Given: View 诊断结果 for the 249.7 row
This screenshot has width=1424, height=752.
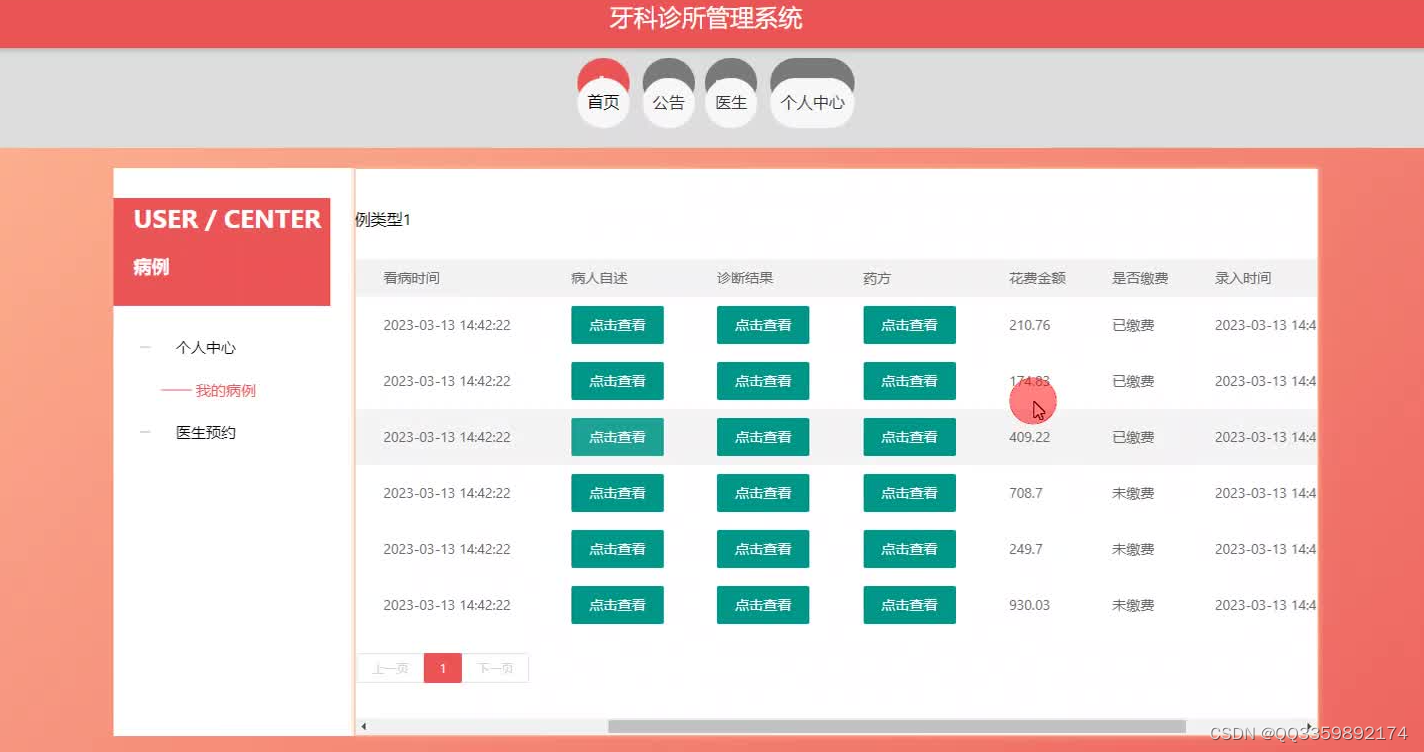Looking at the screenshot, I should click(x=763, y=549).
